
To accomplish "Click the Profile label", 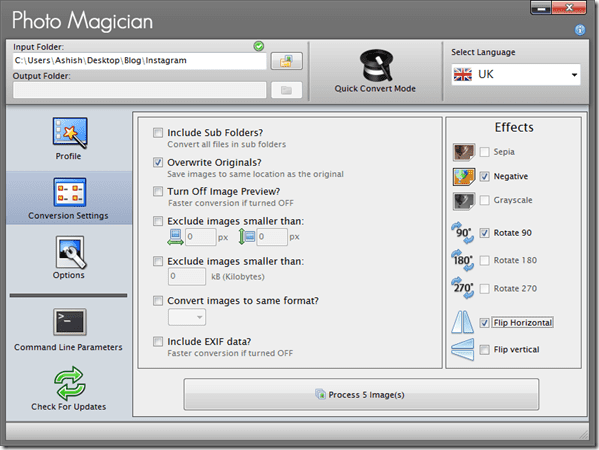I will point(68,156).
